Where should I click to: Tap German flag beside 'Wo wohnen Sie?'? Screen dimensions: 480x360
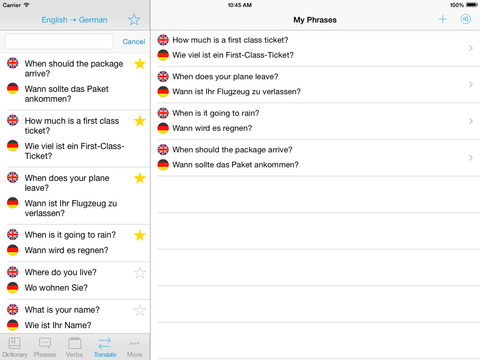(13, 287)
